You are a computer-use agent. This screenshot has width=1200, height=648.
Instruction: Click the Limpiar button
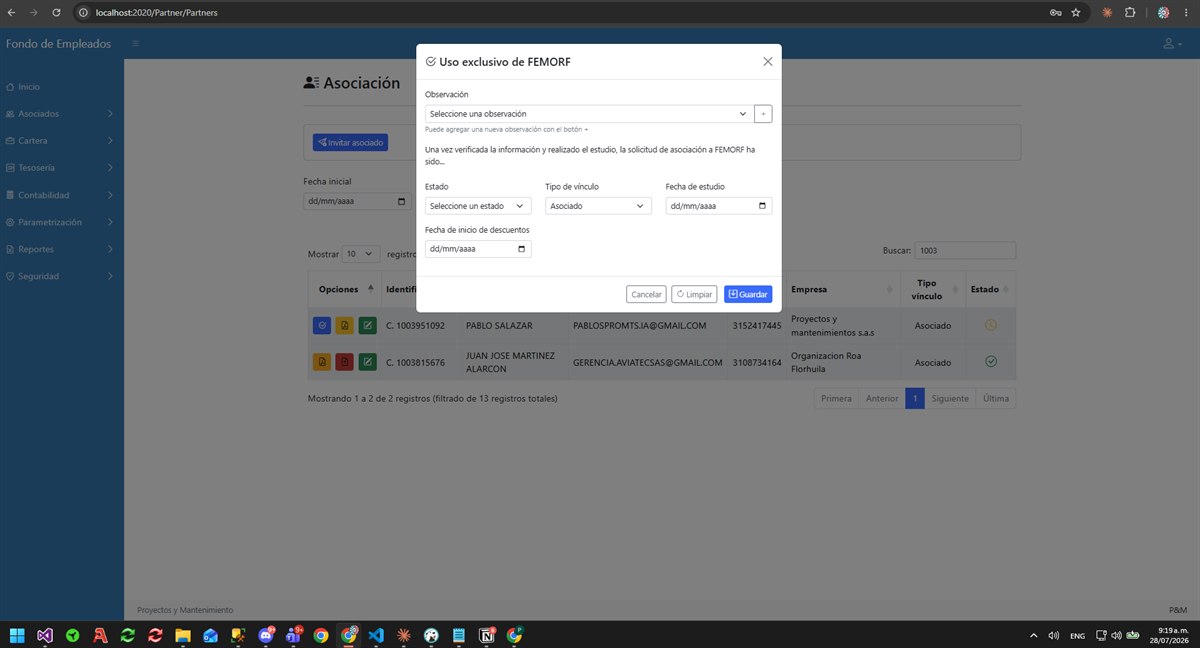pyautogui.click(x=694, y=295)
